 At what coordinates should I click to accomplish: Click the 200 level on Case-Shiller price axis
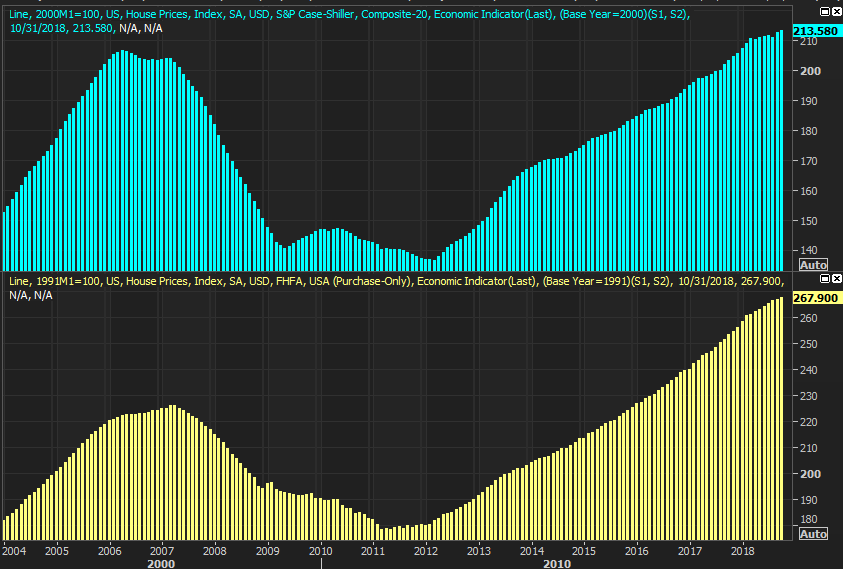[809, 71]
